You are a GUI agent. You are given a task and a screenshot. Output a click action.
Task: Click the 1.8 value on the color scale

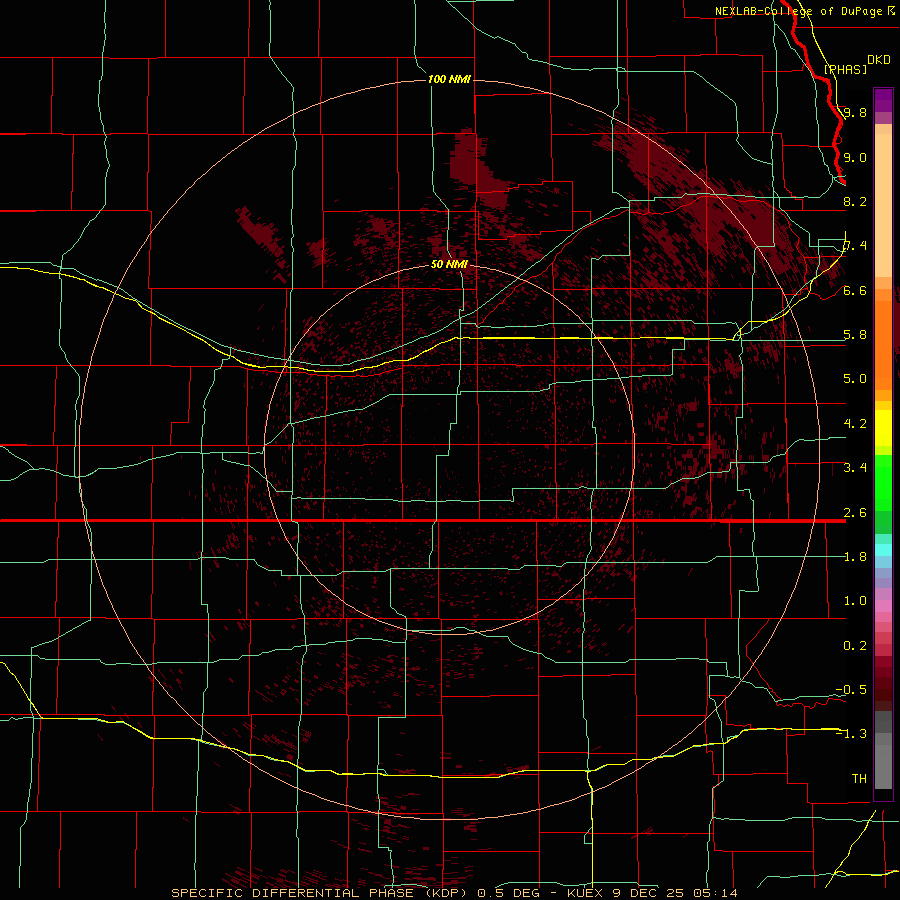pyautogui.click(x=855, y=557)
